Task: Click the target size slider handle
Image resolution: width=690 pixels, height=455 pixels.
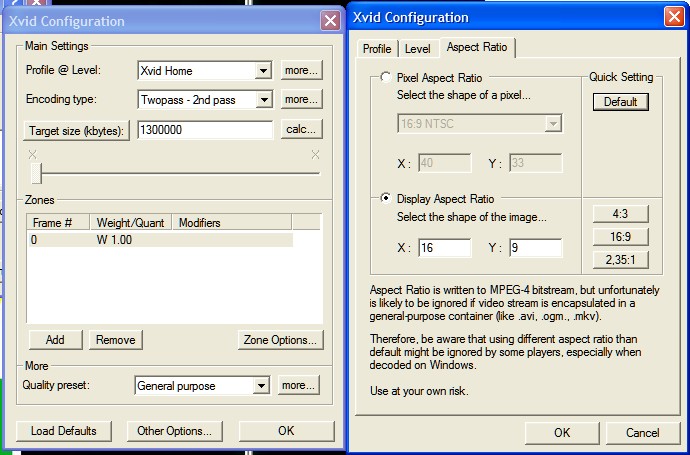Action: point(36,173)
